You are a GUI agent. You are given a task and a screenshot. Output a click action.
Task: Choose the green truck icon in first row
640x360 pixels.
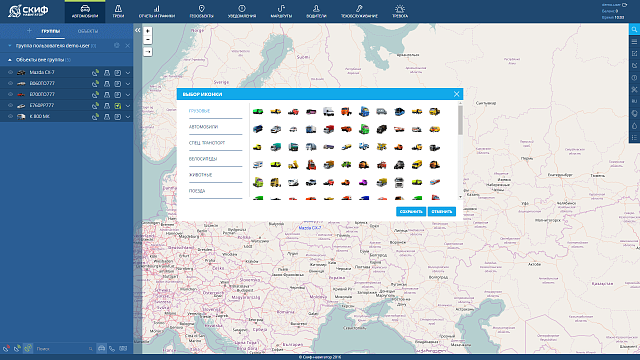(258, 111)
